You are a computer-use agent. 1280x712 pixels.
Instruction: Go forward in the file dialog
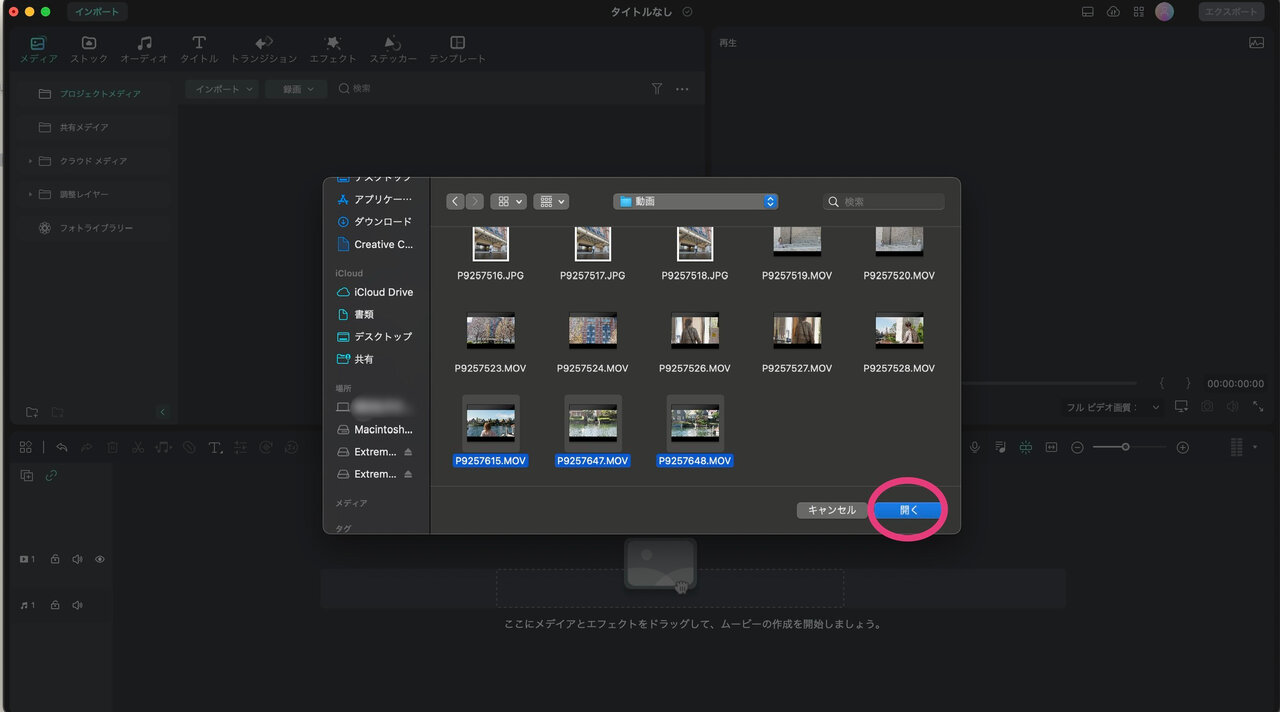coord(474,201)
